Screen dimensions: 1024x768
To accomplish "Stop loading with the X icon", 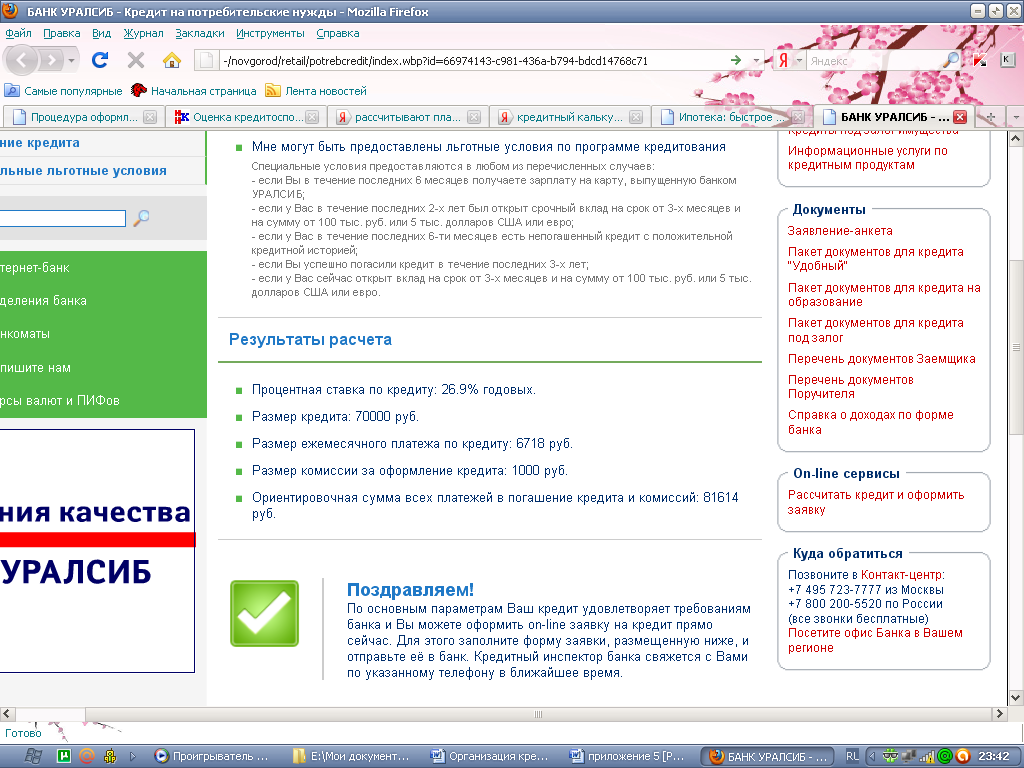I will pyautogui.click(x=136, y=61).
